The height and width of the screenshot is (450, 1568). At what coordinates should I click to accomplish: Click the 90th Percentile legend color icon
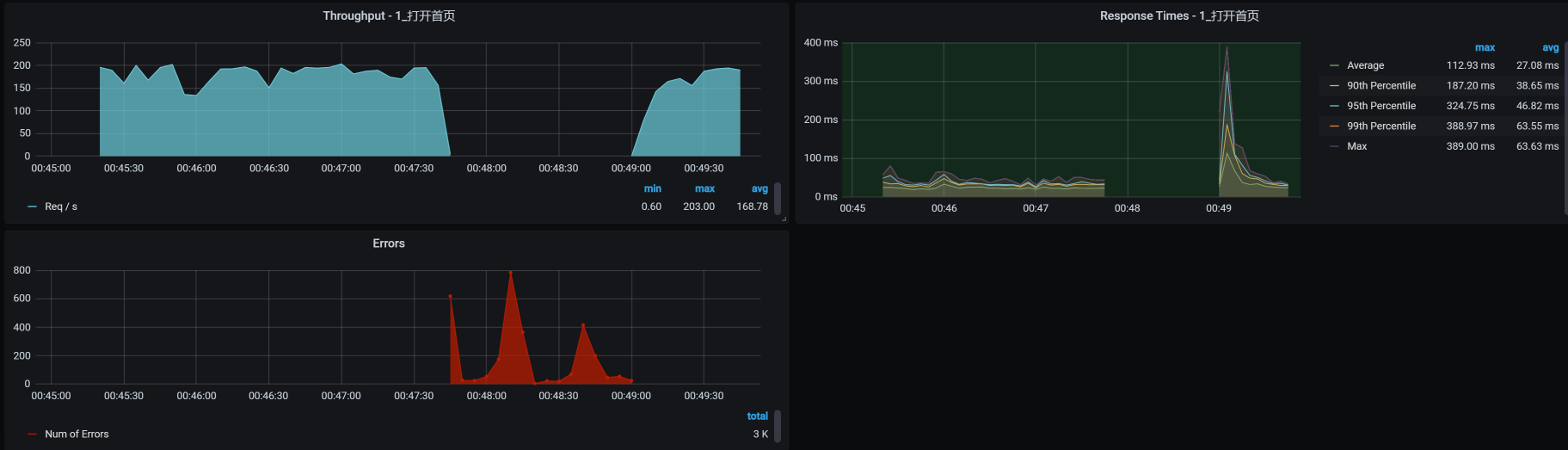pos(1334,86)
